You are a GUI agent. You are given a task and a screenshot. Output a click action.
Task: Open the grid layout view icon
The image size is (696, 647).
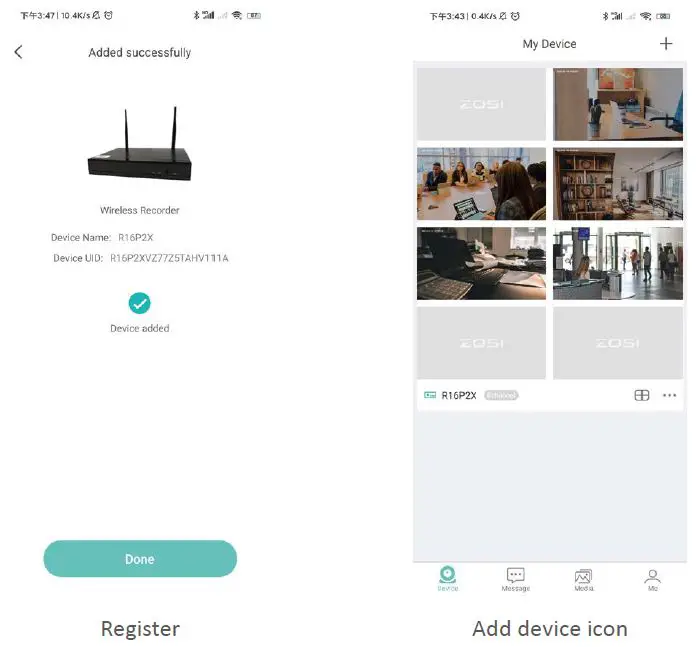click(641, 395)
